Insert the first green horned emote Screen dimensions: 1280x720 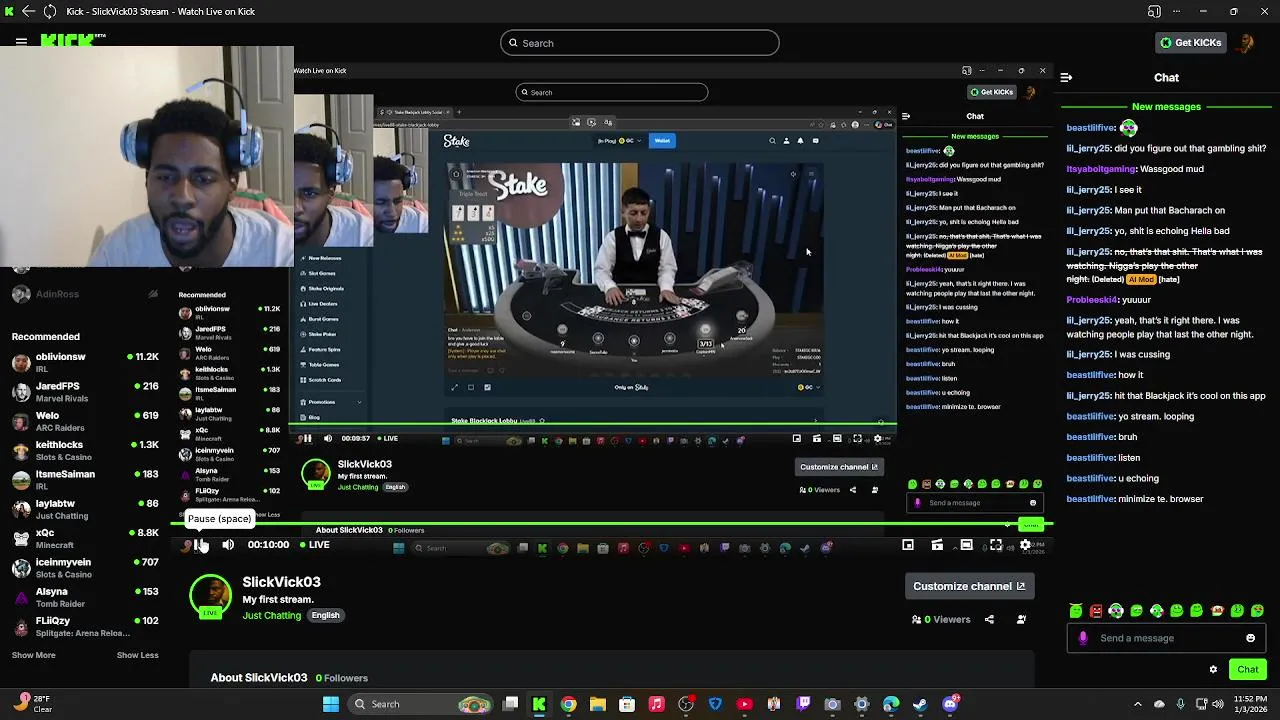pos(1075,611)
